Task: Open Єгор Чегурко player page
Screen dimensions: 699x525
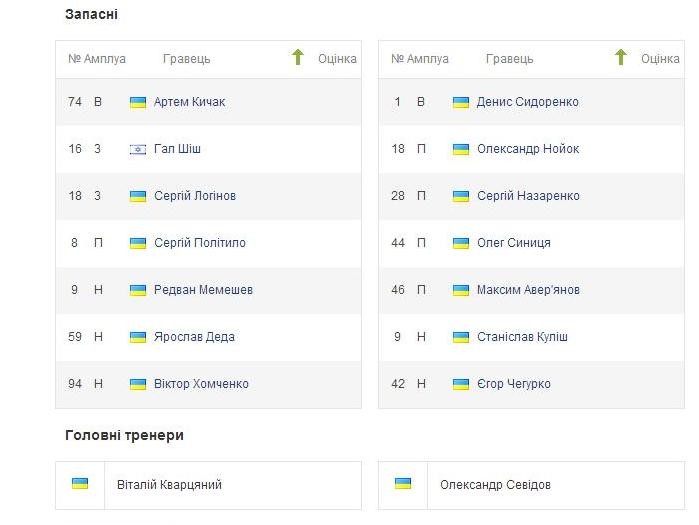Action: tap(514, 384)
